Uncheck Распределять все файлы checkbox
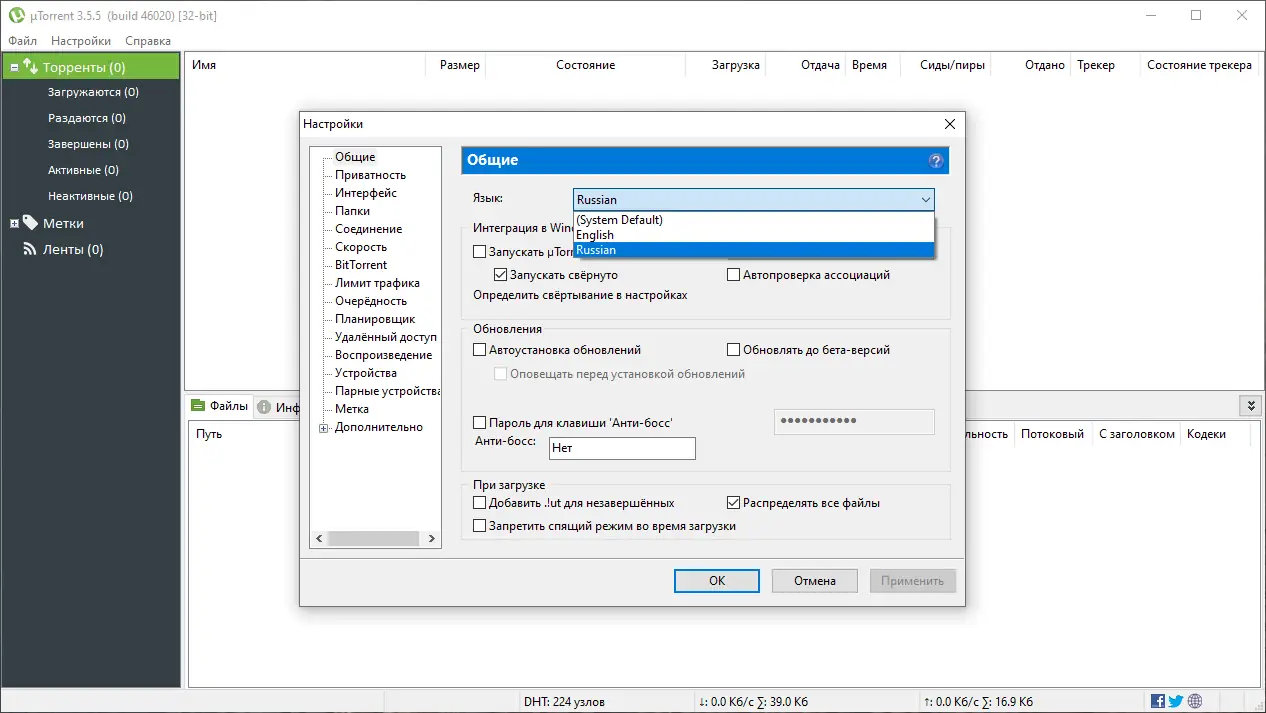This screenshot has width=1266, height=713. [733, 503]
